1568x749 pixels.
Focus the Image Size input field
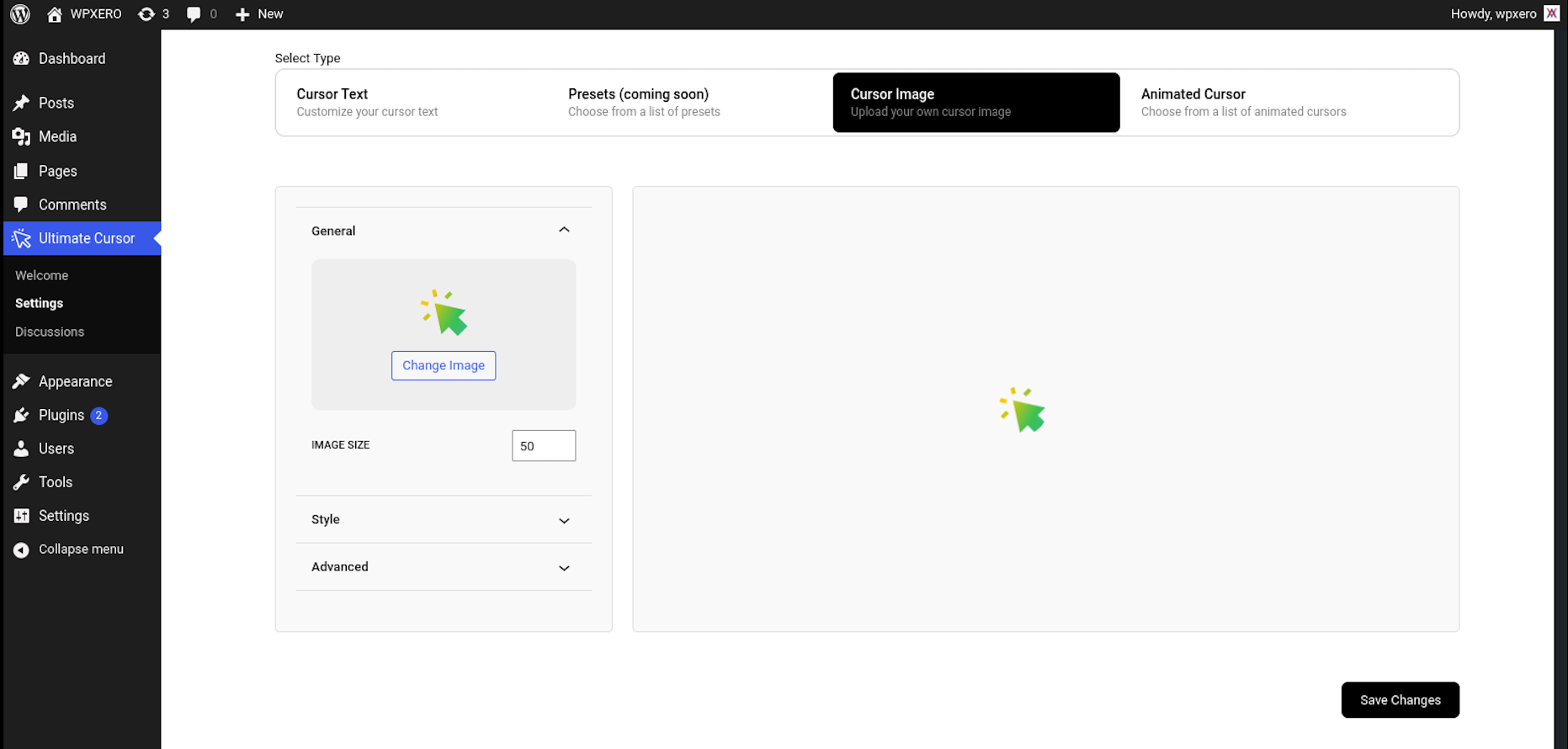pyautogui.click(x=544, y=446)
